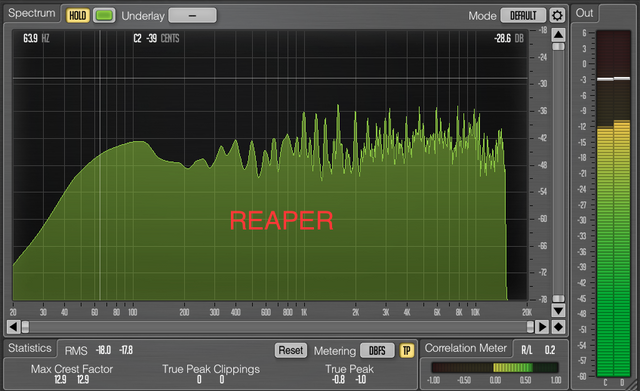The width and height of the screenshot is (640, 391).
Task: Open the Mode DEFAULT dropdown
Action: coord(523,16)
